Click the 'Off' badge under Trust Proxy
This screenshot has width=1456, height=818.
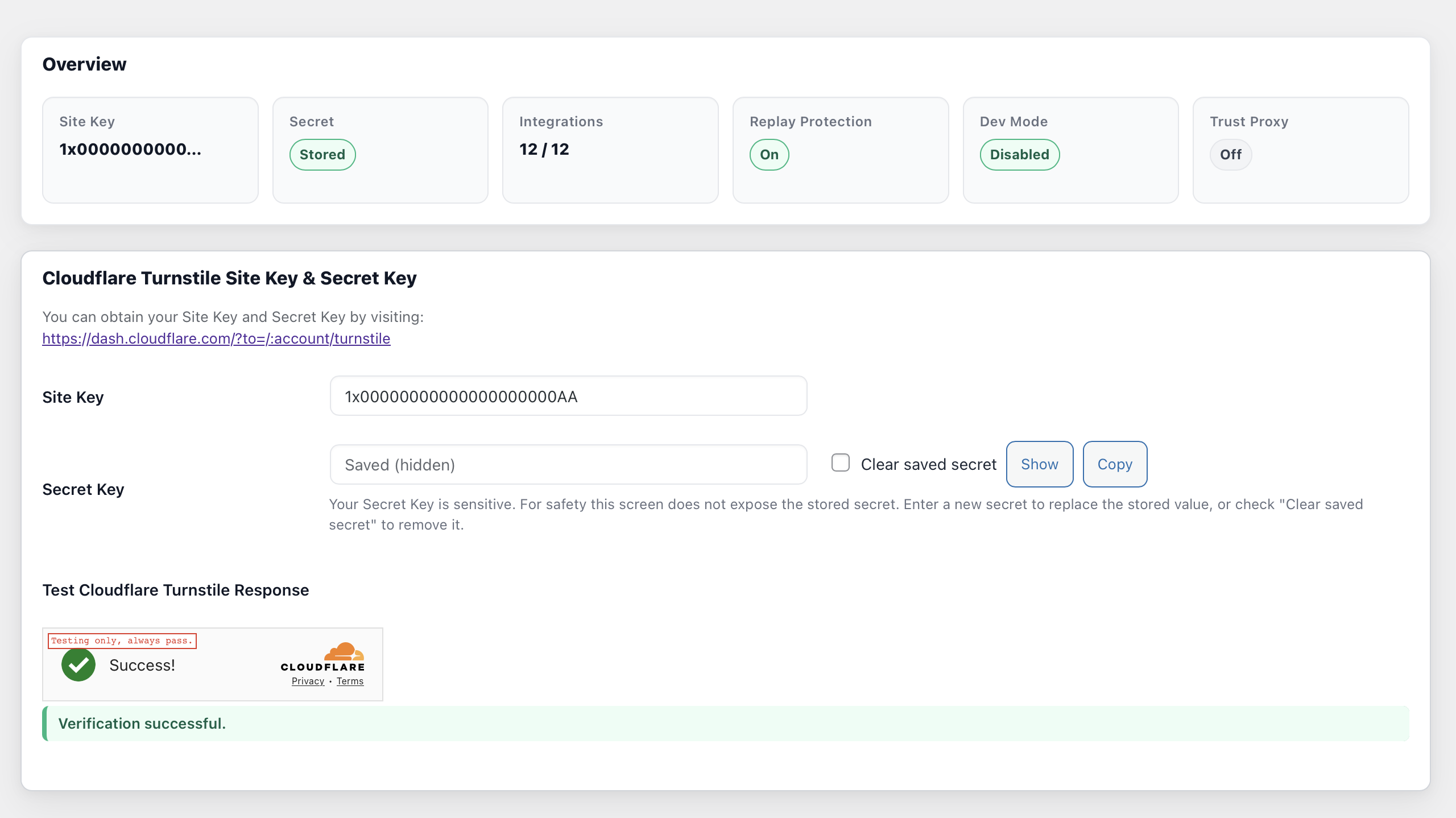pos(1230,154)
